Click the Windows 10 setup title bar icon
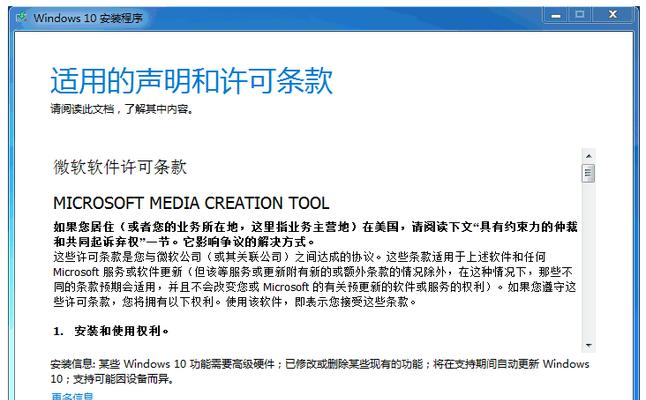Viewport: 646px width, 400px height. (21, 17)
